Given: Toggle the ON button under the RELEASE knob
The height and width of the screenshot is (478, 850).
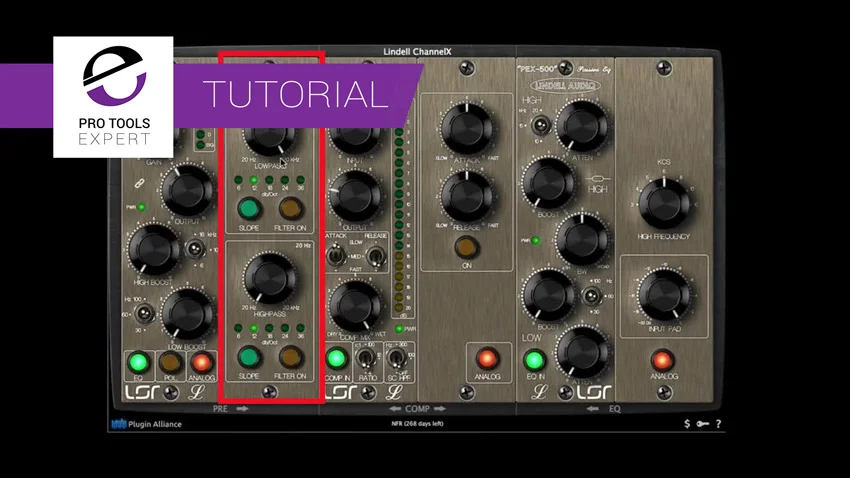Looking at the screenshot, I should (x=466, y=247).
